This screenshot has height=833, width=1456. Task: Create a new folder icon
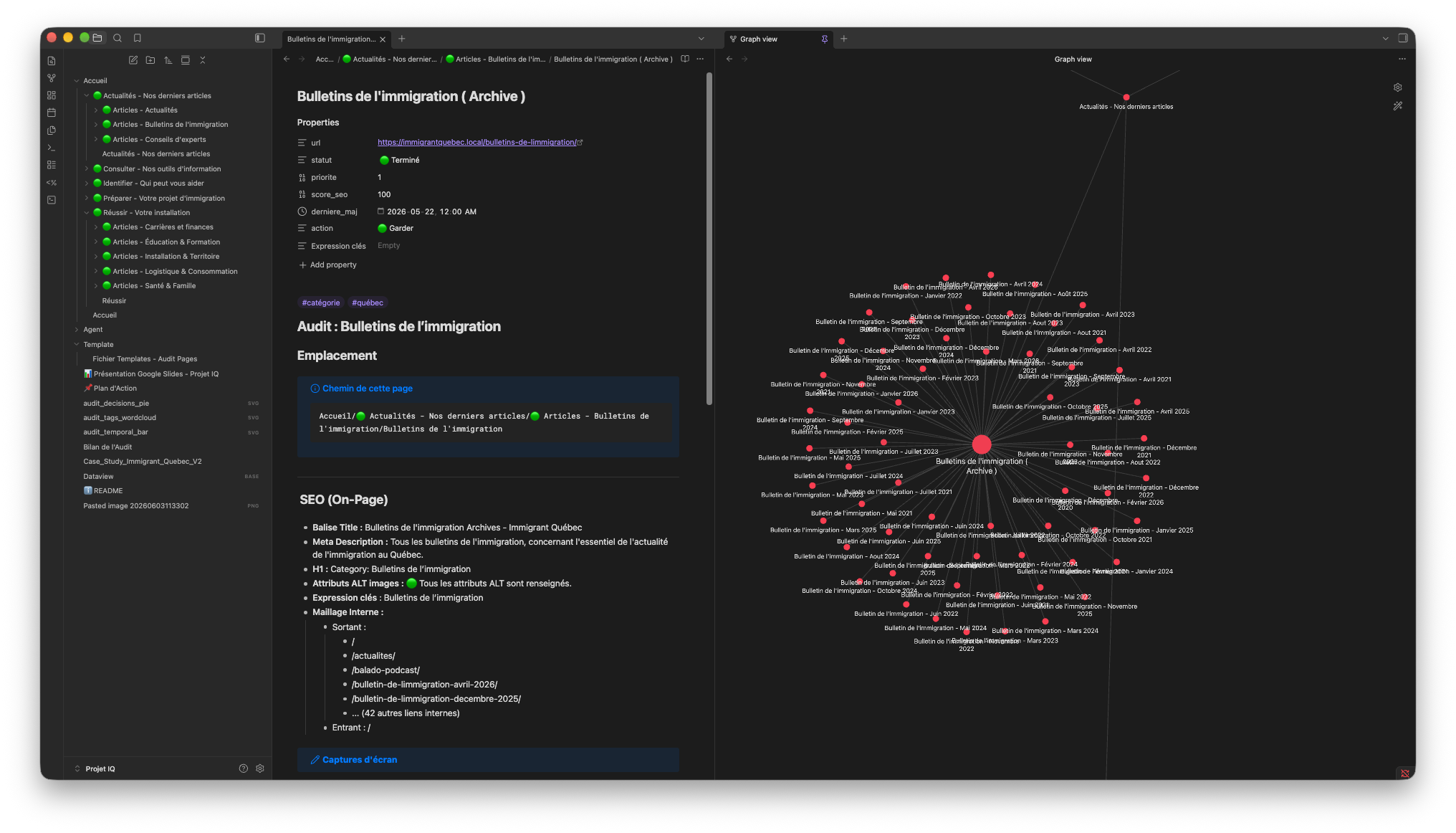(150, 60)
